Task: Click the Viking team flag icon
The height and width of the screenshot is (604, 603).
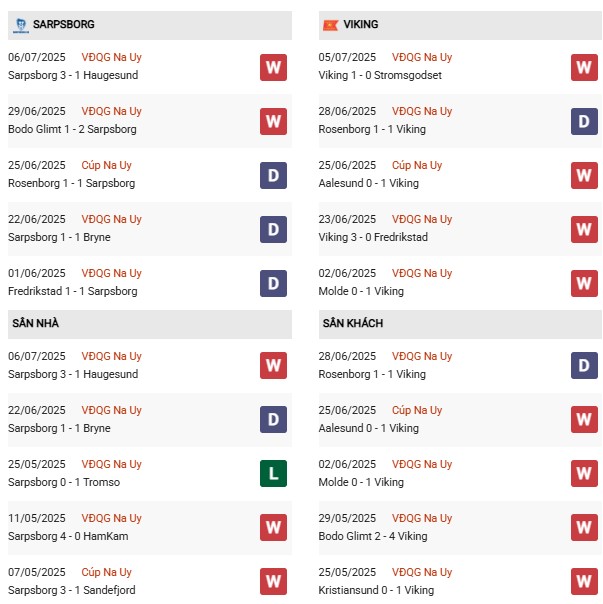Action: pos(330,24)
